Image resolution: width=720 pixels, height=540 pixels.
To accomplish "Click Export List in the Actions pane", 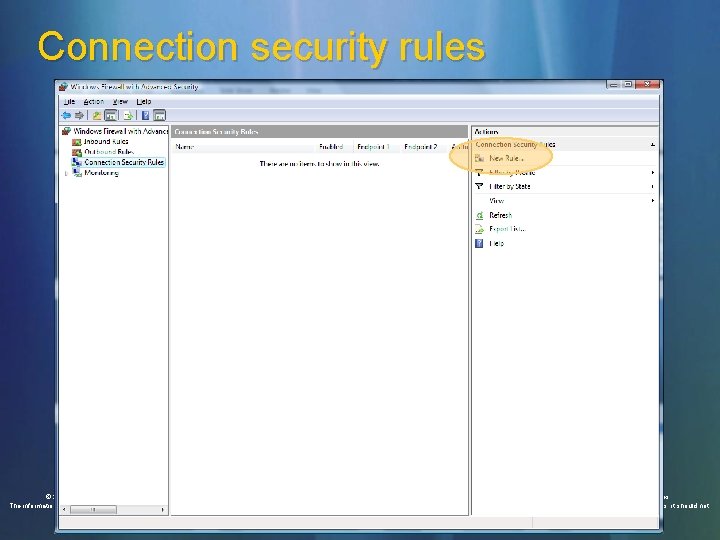I will (507, 229).
